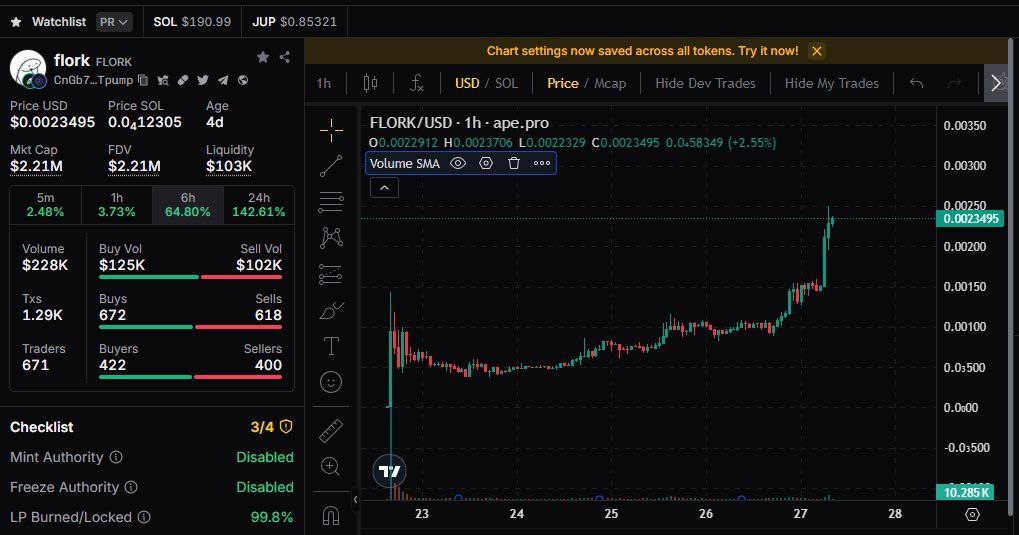
Task: Add flork to favorites with star icon
Action: (x=263, y=57)
